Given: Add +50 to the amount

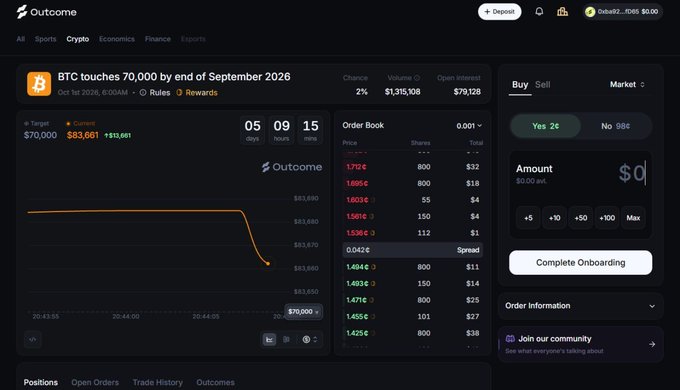Looking at the screenshot, I should point(581,218).
